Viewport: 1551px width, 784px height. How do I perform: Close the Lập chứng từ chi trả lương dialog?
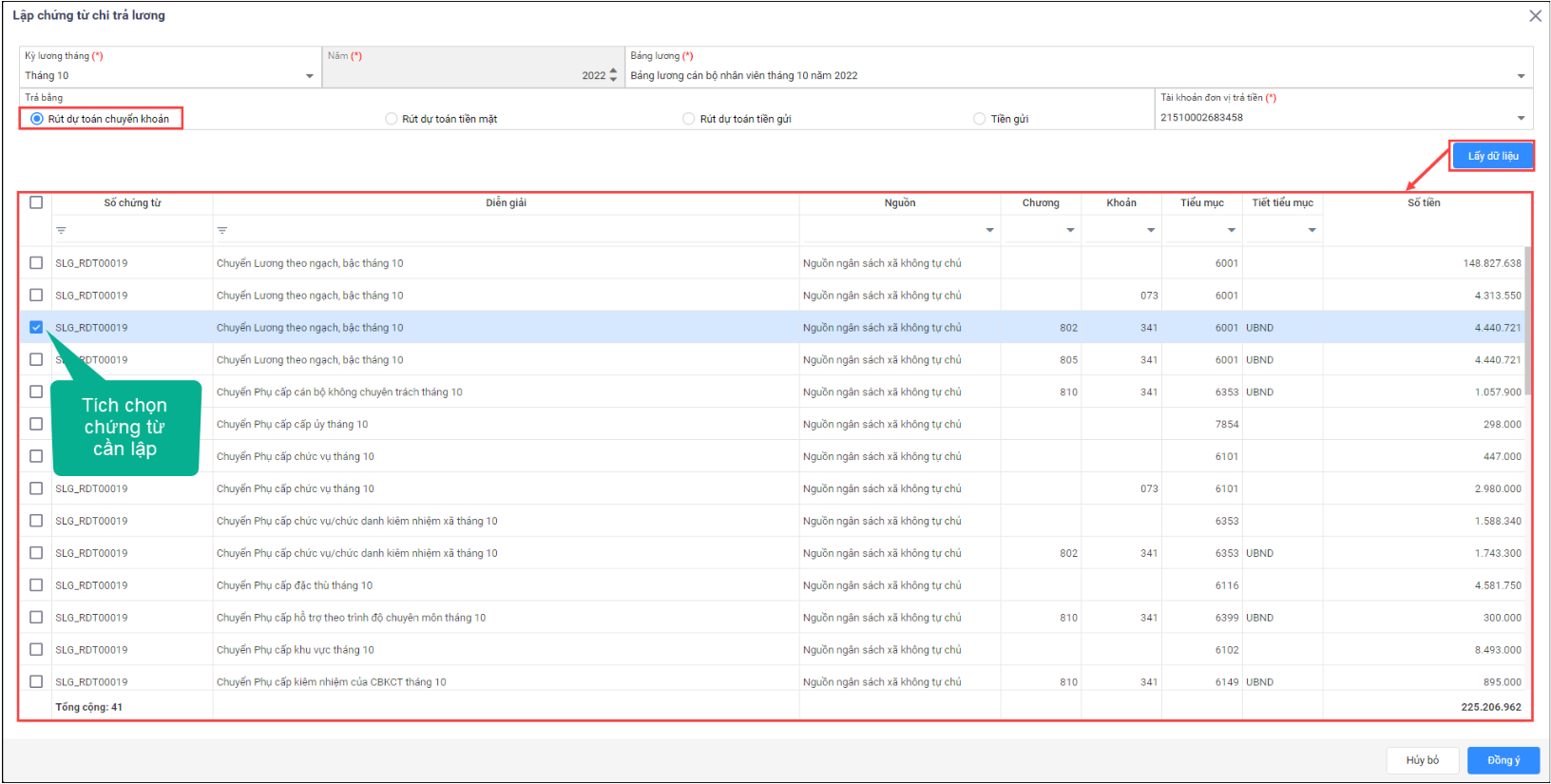[x=1535, y=15]
